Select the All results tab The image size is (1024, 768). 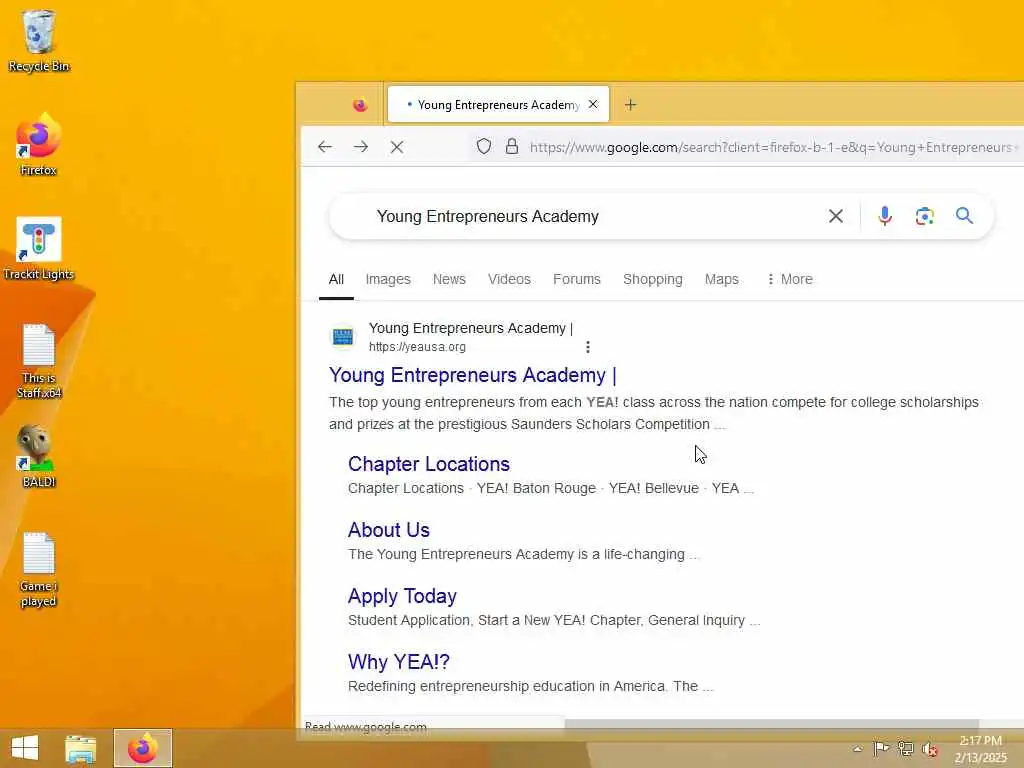tap(336, 280)
